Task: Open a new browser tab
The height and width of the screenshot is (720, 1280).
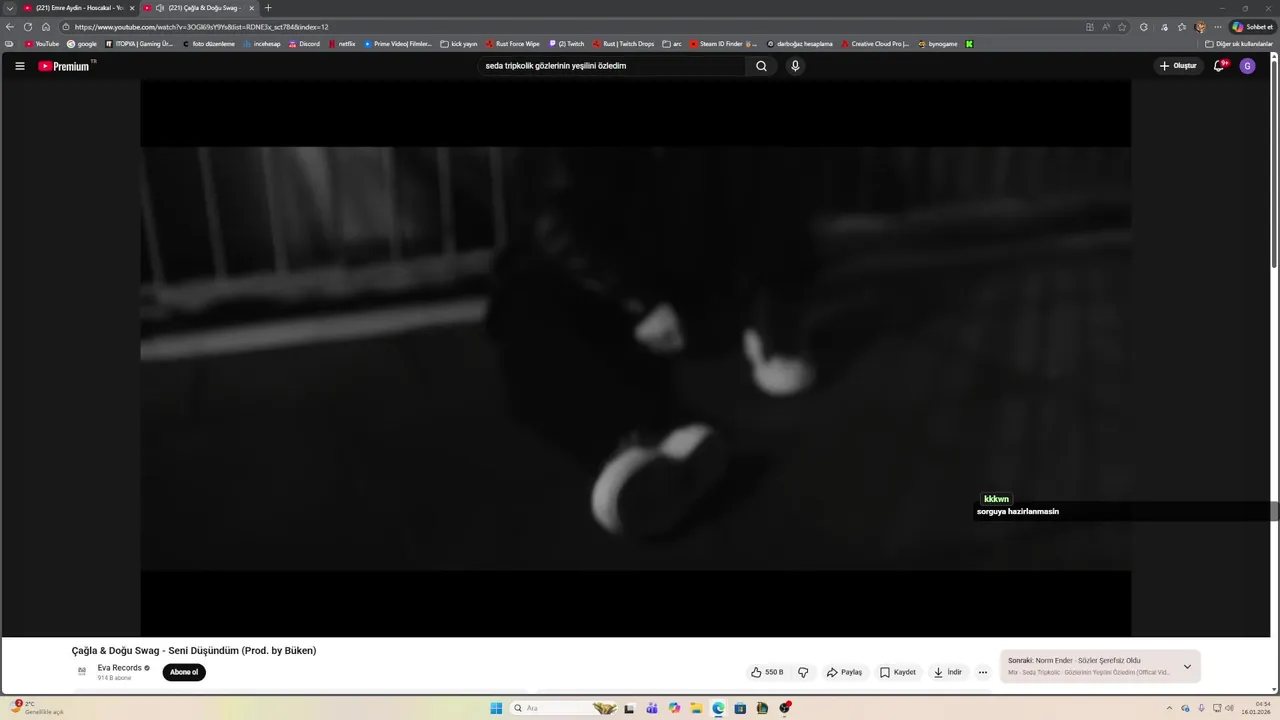Action: pyautogui.click(x=268, y=8)
